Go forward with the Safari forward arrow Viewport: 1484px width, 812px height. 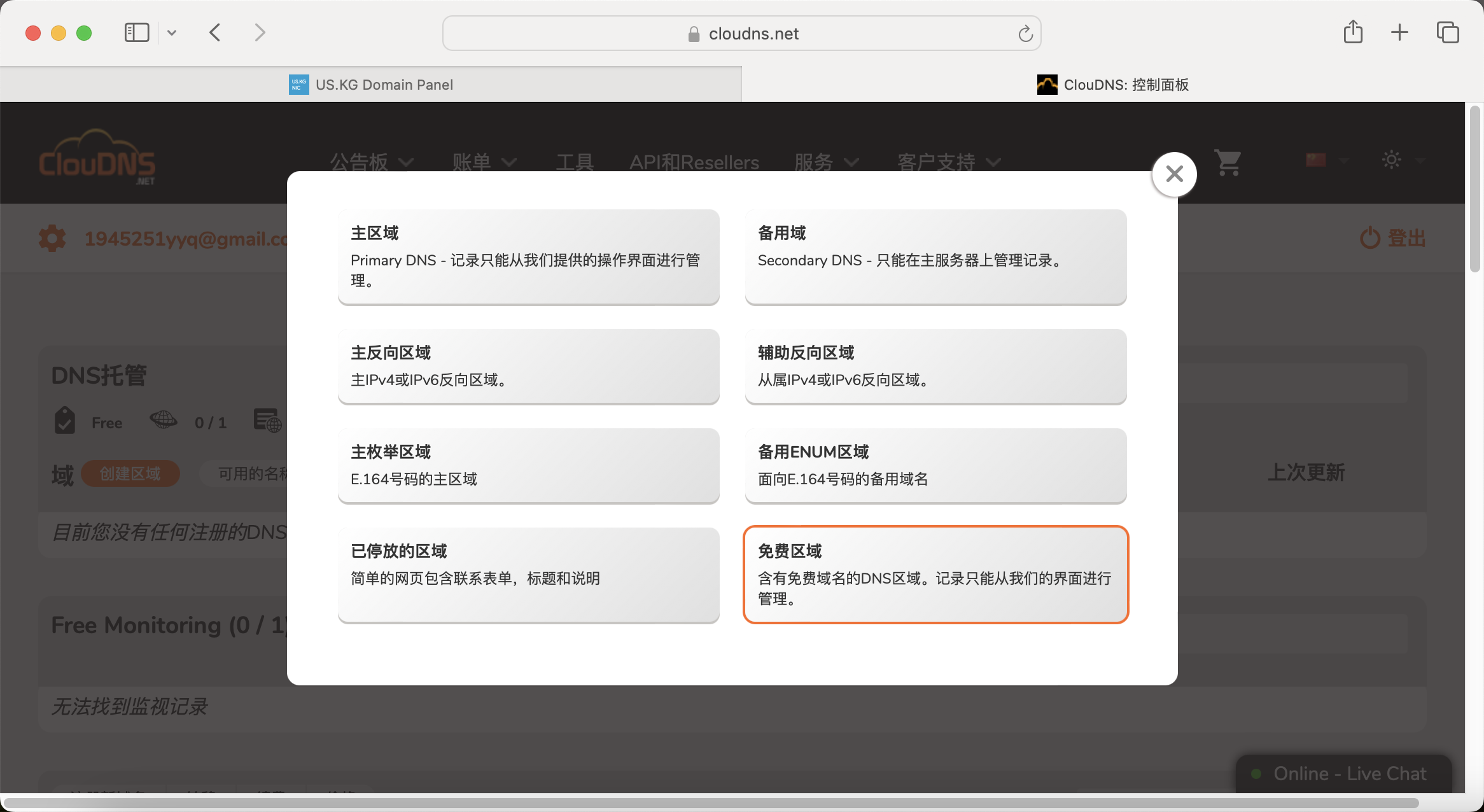tap(260, 32)
